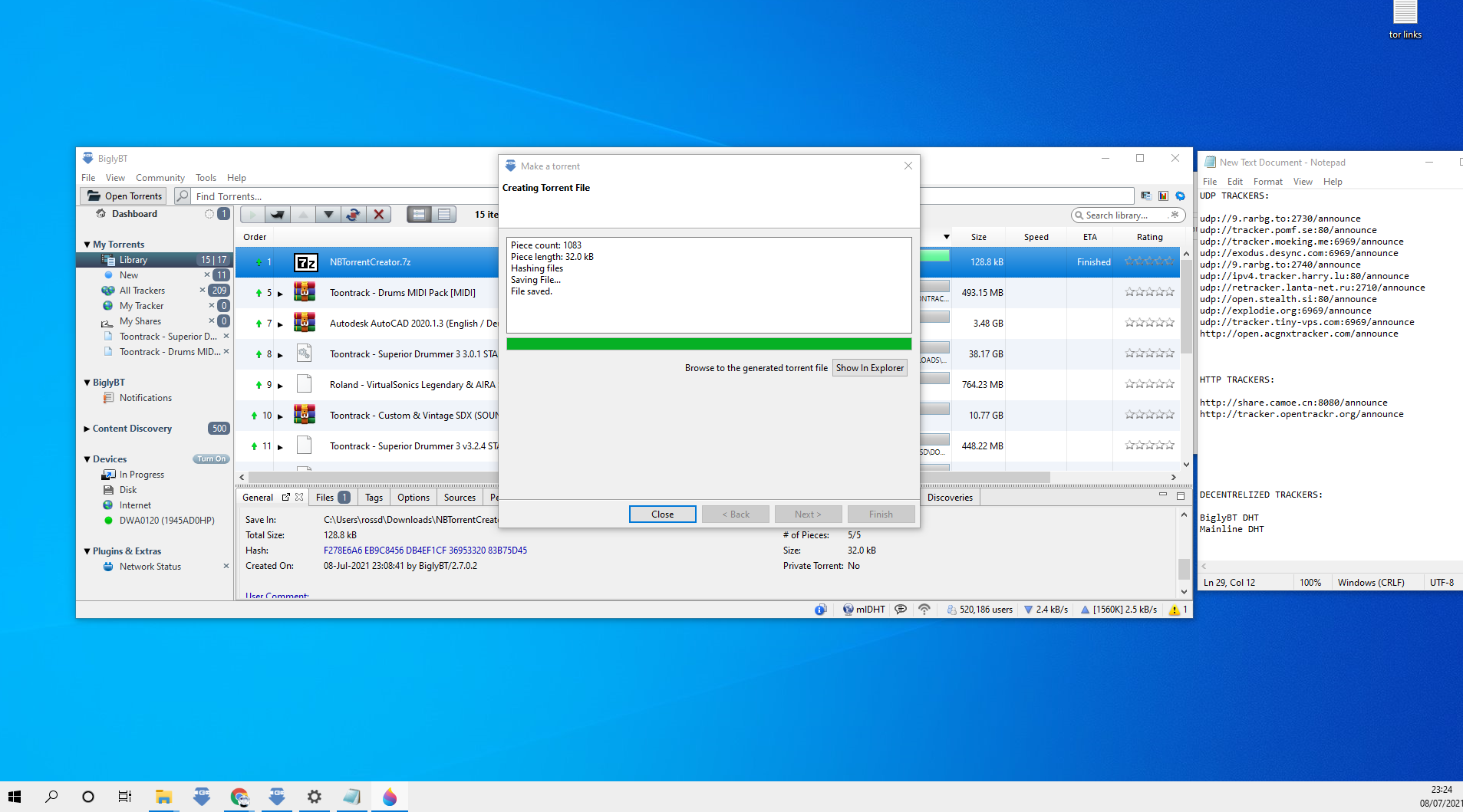Click the pop-out icon on General tab

click(x=286, y=497)
